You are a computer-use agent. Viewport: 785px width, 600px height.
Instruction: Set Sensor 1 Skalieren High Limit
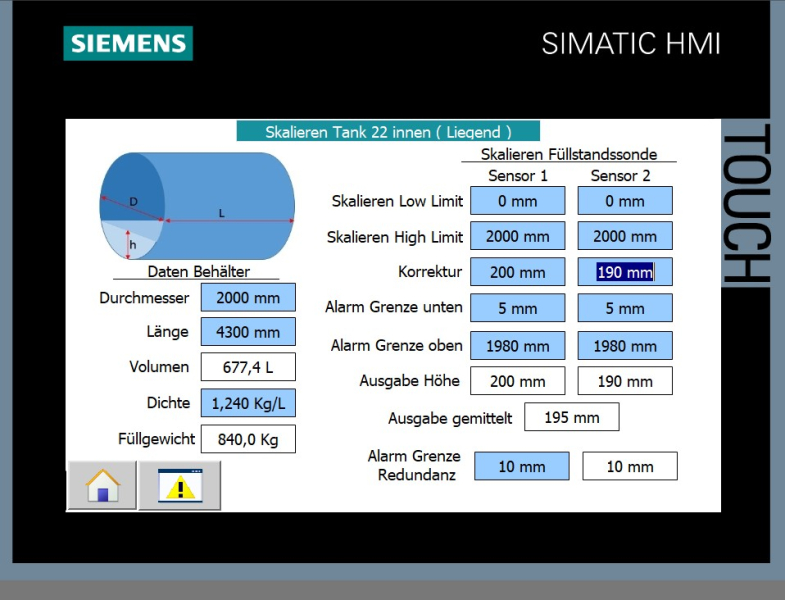pos(517,237)
